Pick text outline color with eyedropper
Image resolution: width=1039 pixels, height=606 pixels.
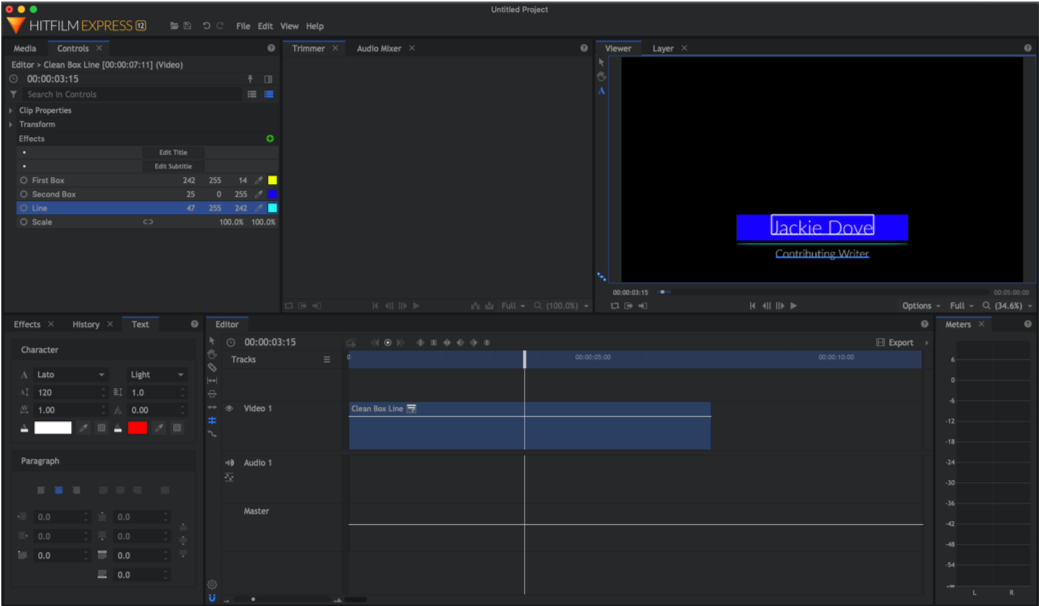pos(159,428)
